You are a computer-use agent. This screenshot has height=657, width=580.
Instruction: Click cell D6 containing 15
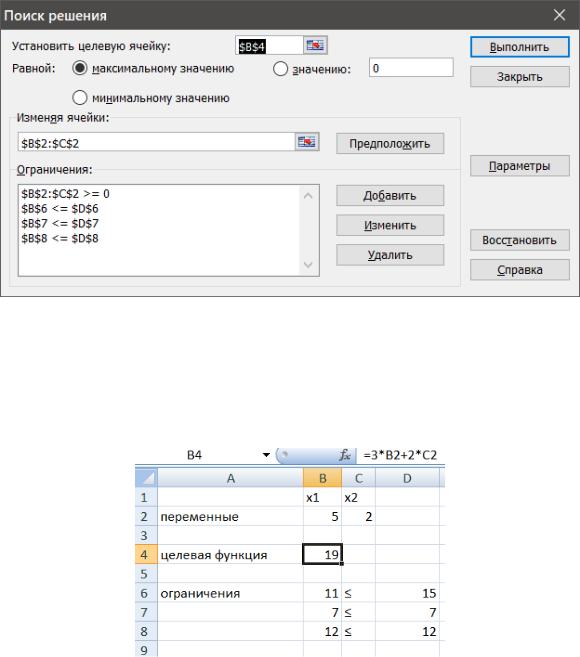(x=407, y=593)
